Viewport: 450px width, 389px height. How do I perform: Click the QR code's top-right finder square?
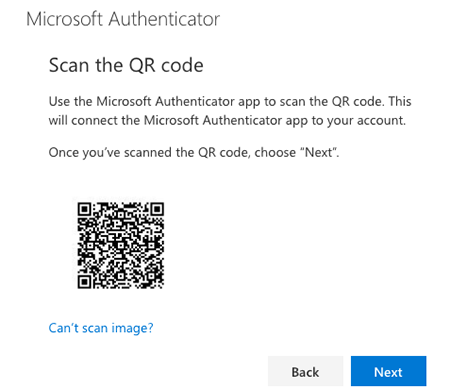(157, 209)
